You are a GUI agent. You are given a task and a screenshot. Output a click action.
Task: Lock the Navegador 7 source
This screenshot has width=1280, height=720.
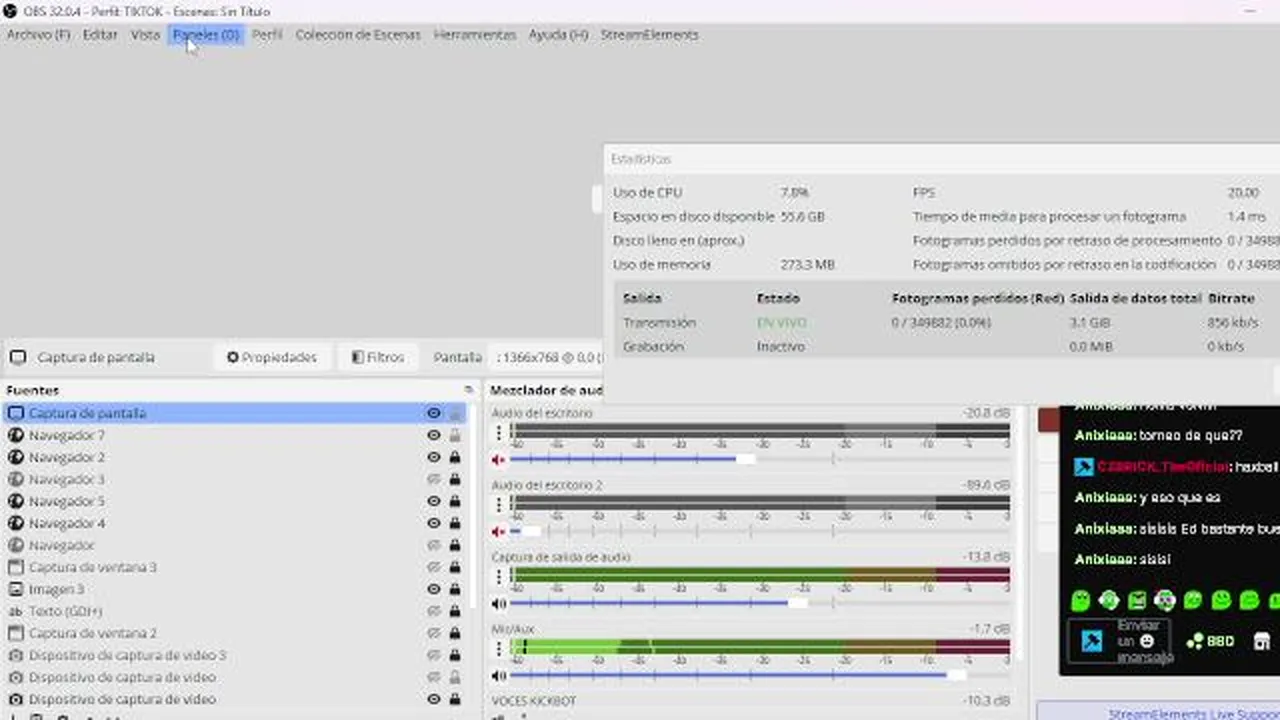point(455,435)
